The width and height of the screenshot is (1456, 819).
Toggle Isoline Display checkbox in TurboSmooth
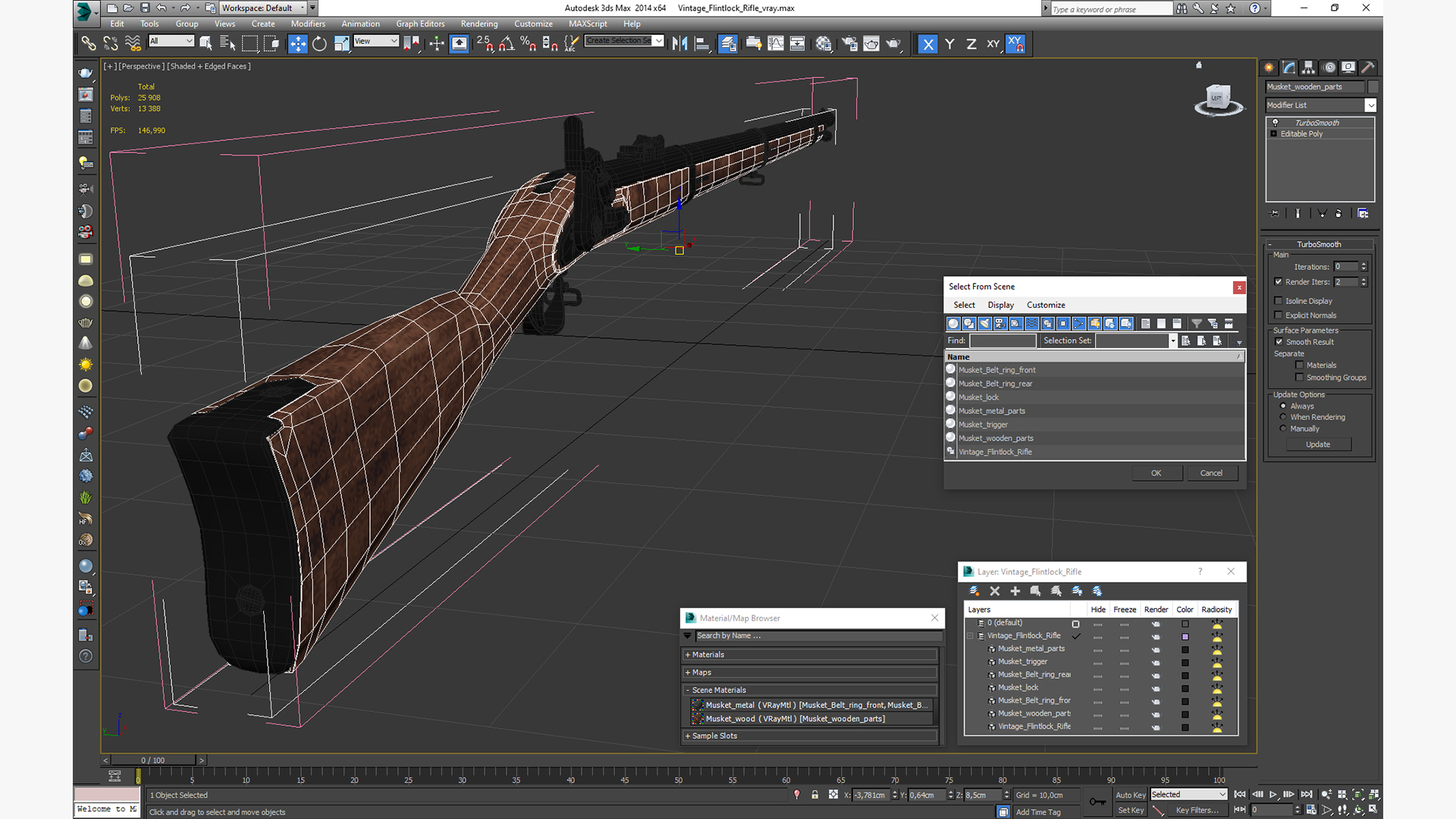pyautogui.click(x=1279, y=300)
